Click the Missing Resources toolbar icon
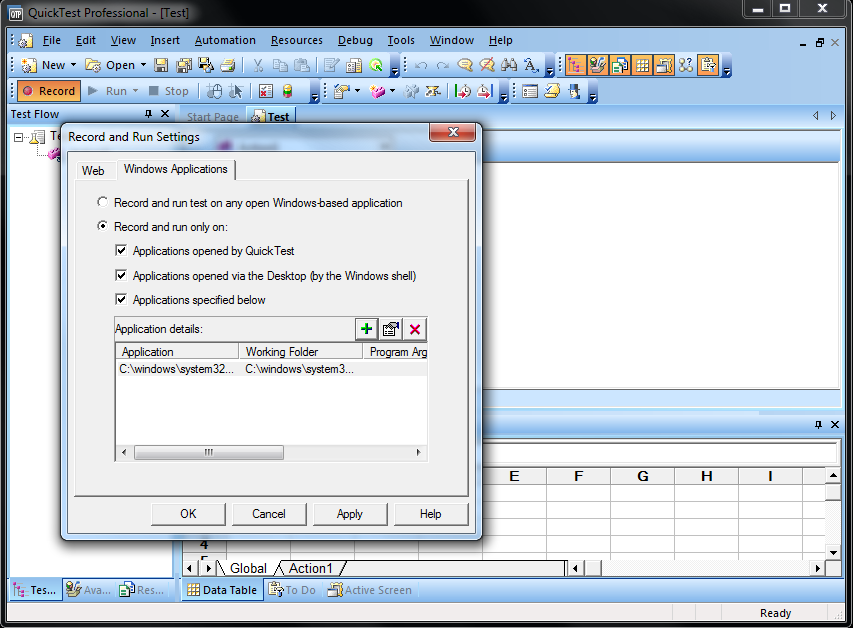 [x=687, y=65]
